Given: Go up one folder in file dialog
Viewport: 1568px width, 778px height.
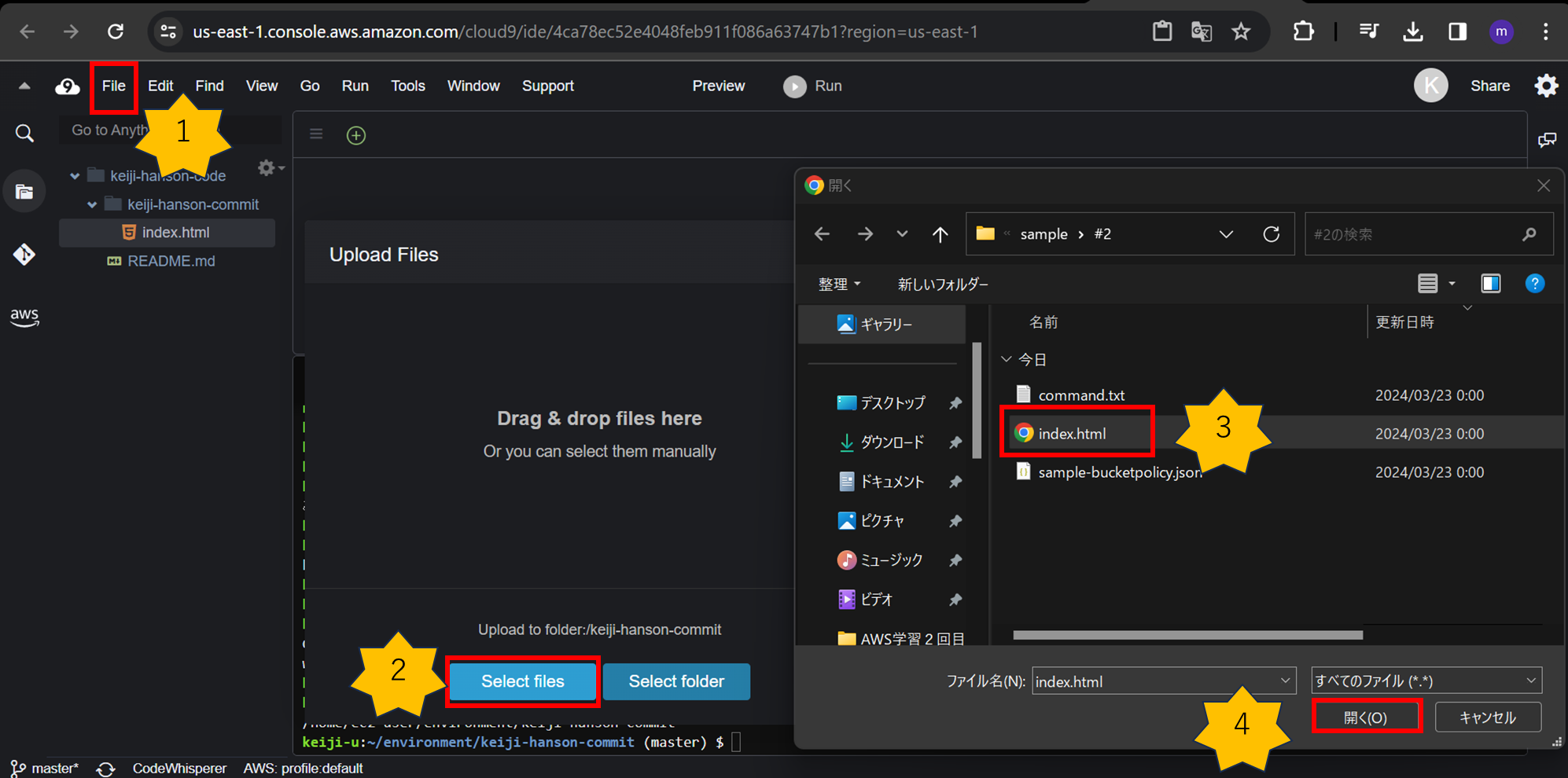Looking at the screenshot, I should (940, 234).
